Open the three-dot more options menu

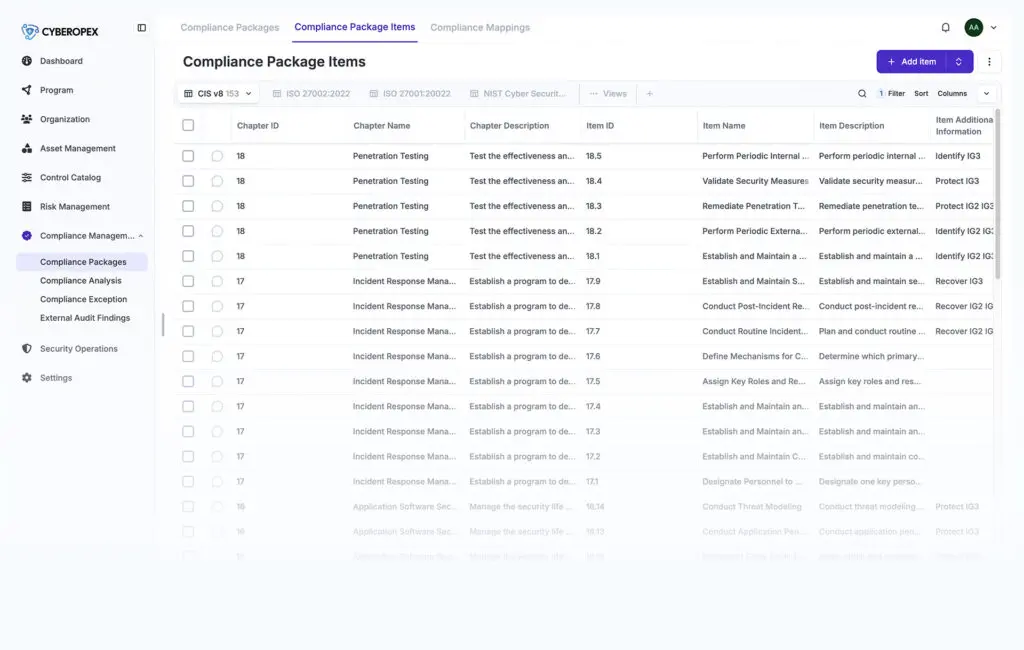click(x=989, y=61)
